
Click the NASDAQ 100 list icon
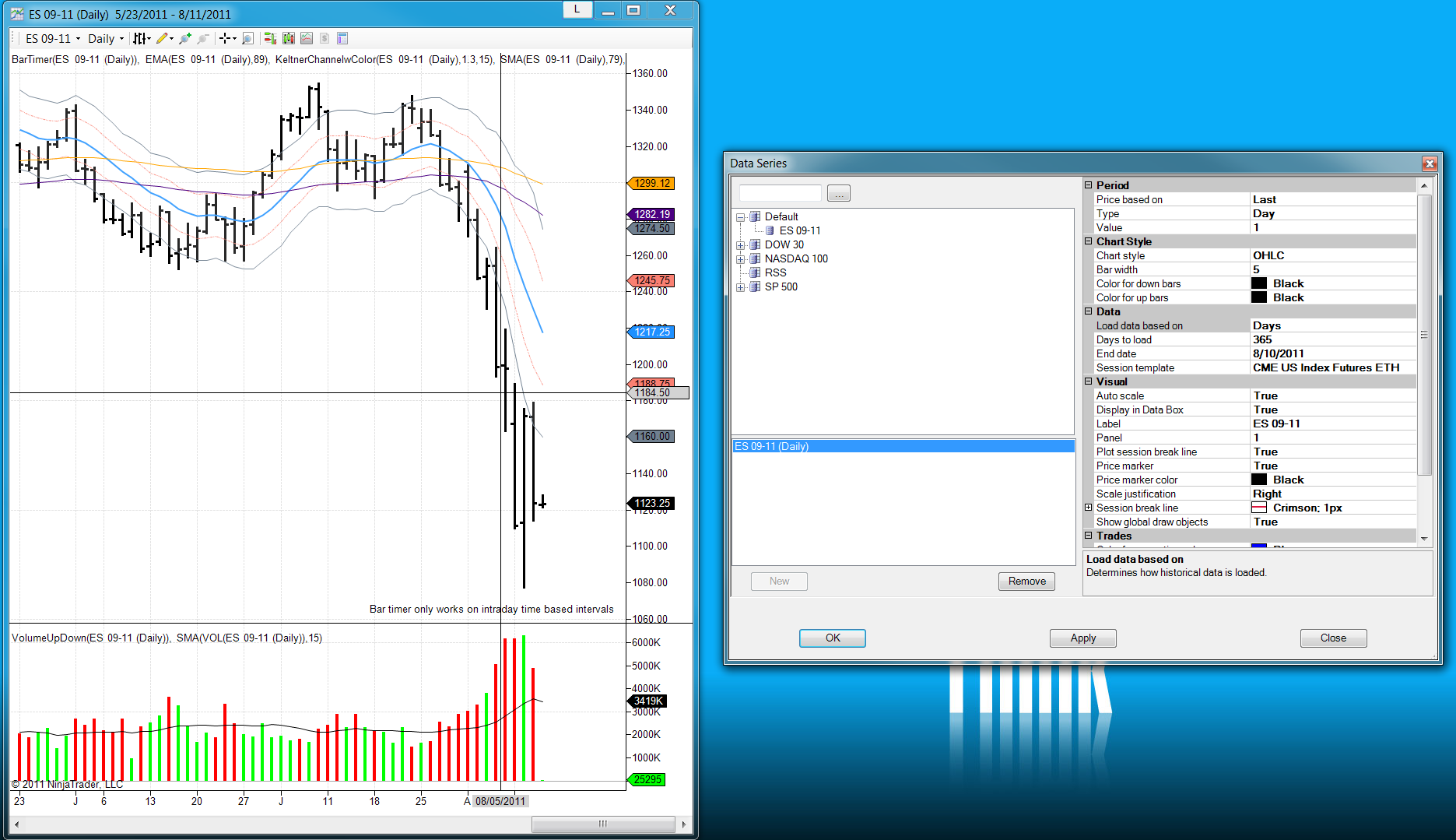[x=755, y=258]
